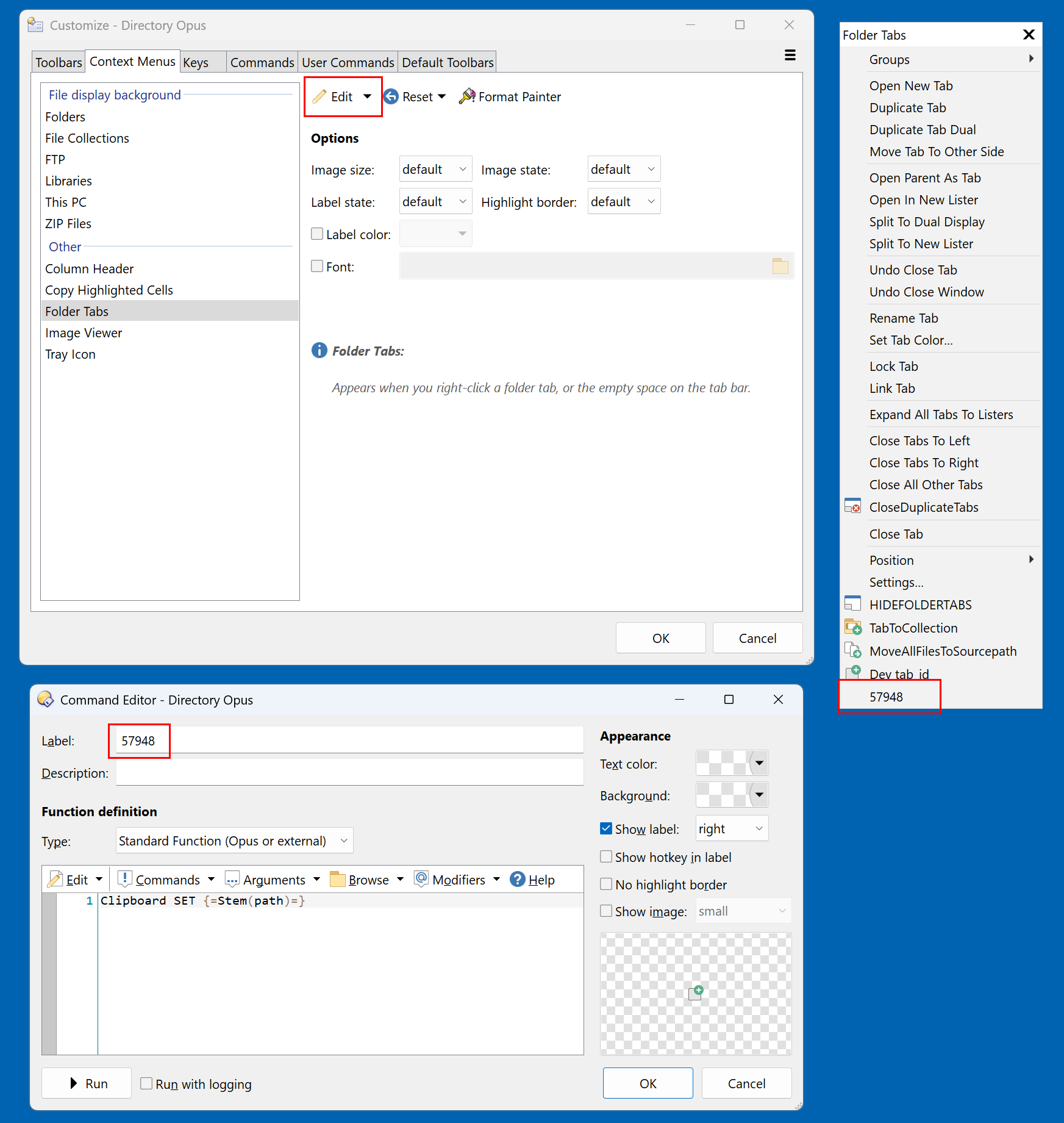Click the Format Painter icon

click(467, 96)
